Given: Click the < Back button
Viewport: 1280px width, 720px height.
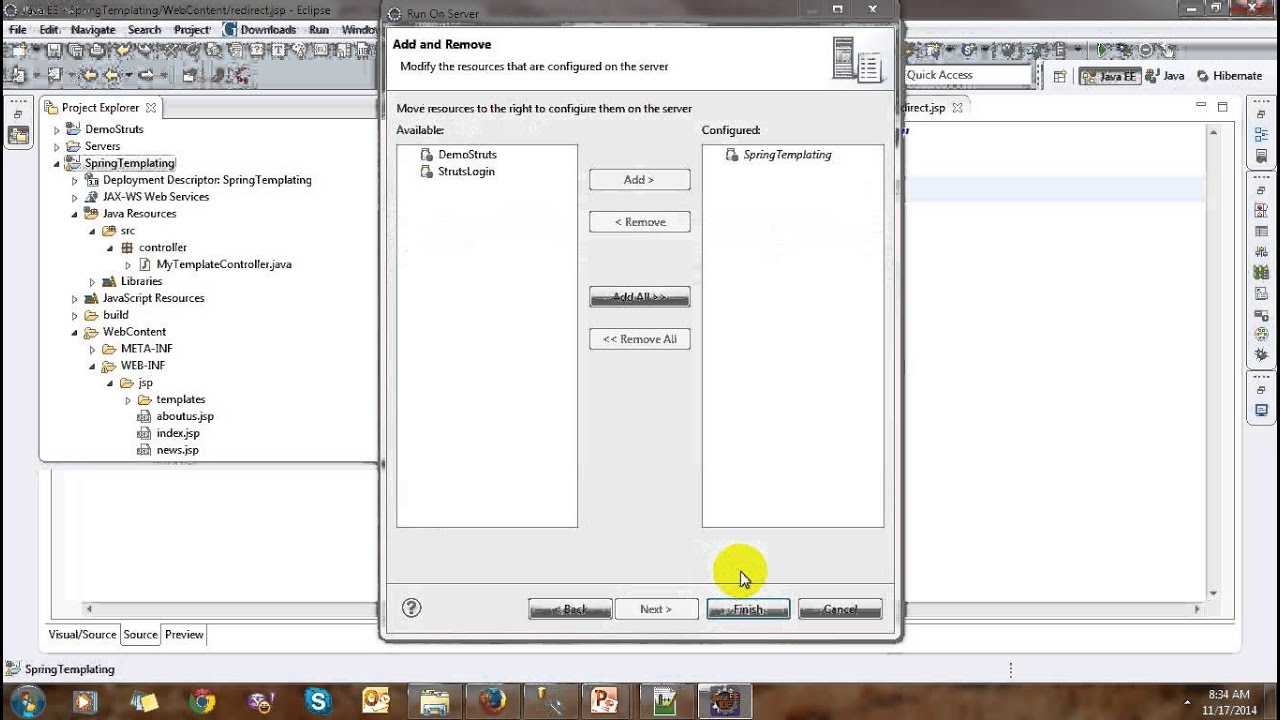Looking at the screenshot, I should [x=570, y=609].
